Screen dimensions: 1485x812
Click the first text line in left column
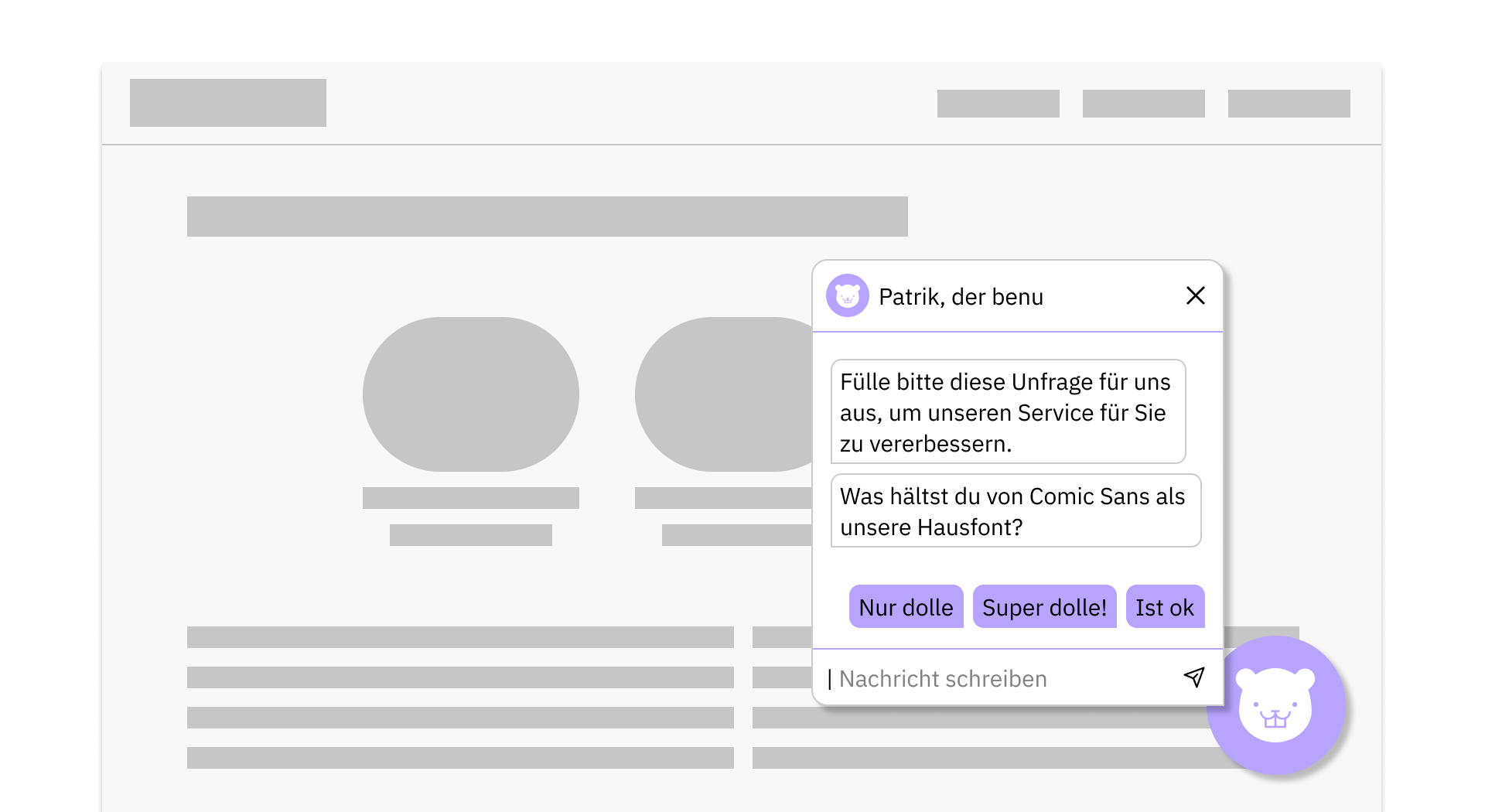coord(460,637)
